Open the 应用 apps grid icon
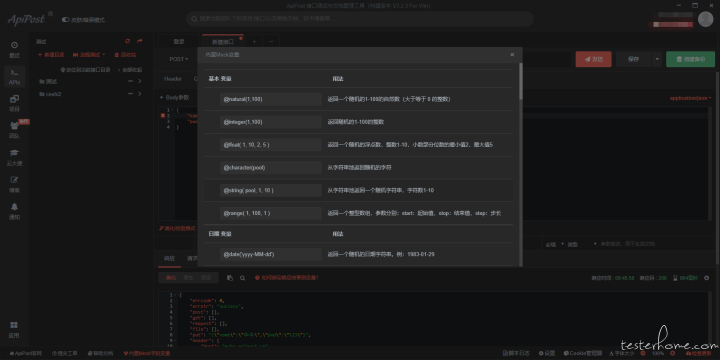This screenshot has height=360, width=720. pyautogui.click(x=14, y=329)
